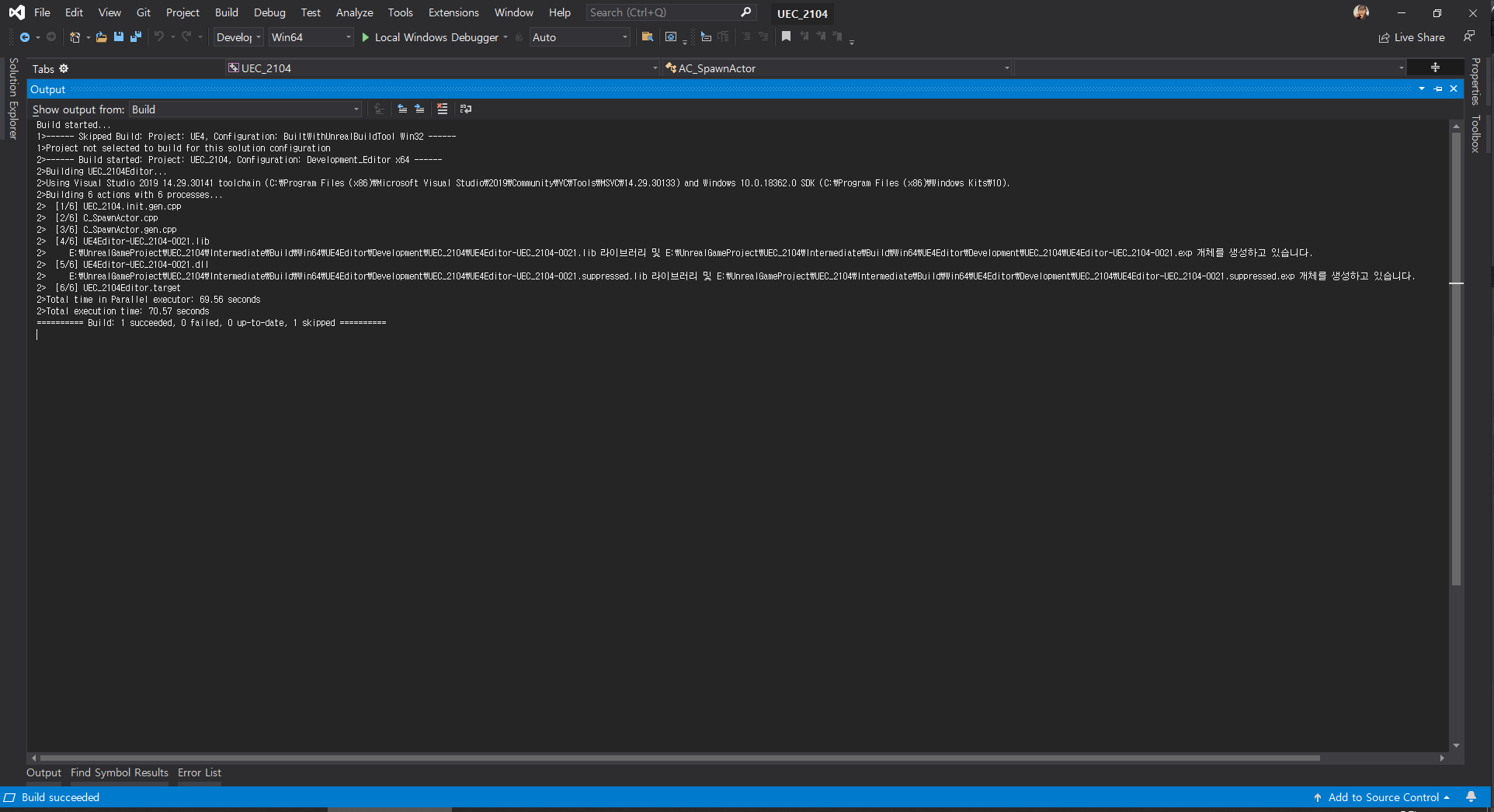Image resolution: width=1494 pixels, height=812 pixels.
Task: Click the Open File folder icon
Action: click(101, 37)
